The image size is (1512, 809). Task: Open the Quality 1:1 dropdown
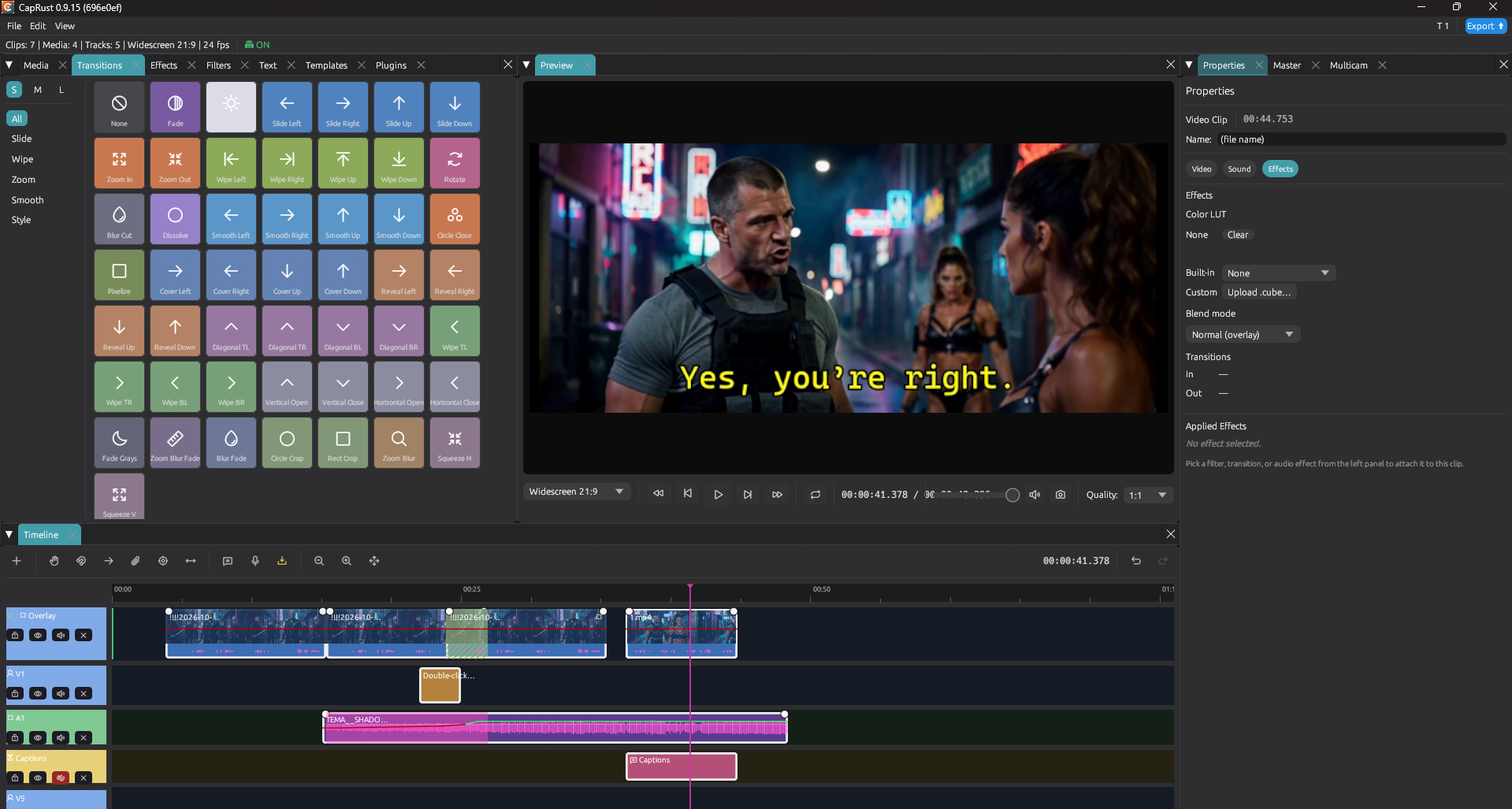(x=1148, y=495)
